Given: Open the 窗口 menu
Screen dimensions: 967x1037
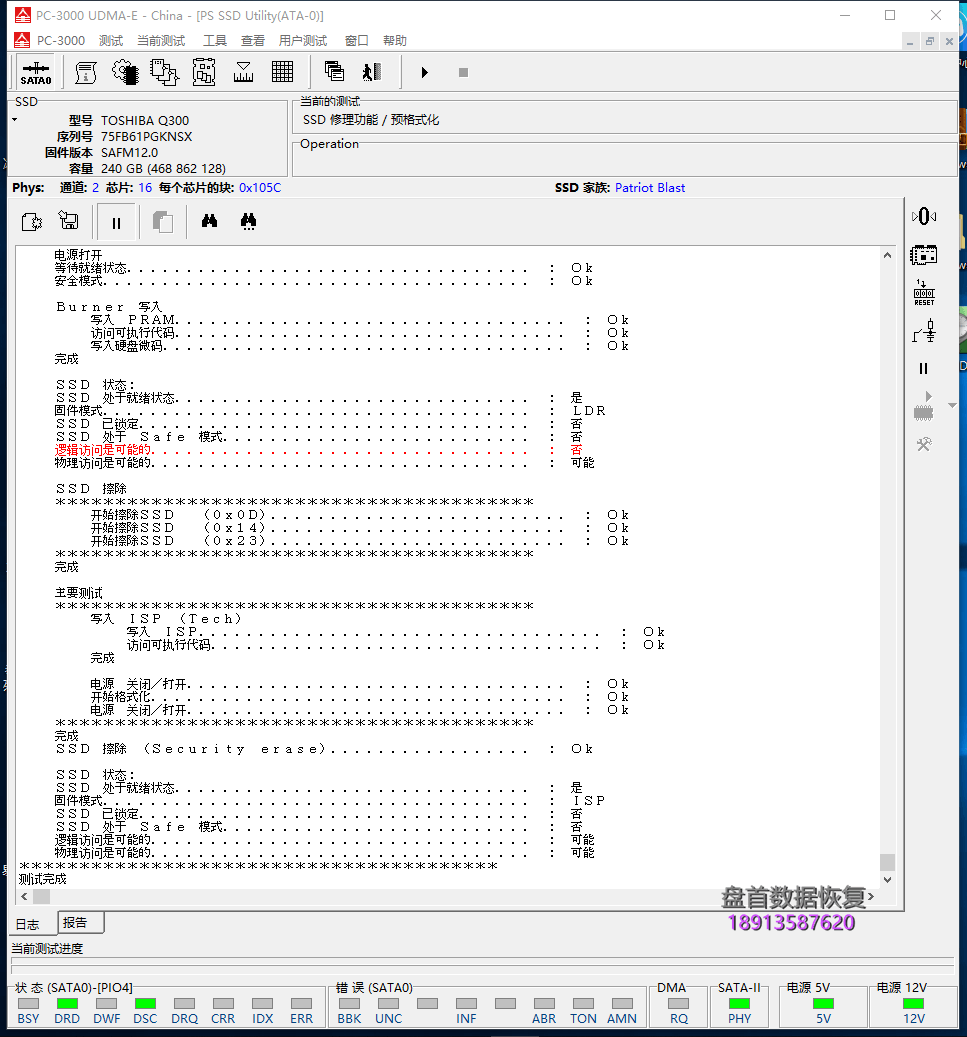Looking at the screenshot, I should 357,40.
